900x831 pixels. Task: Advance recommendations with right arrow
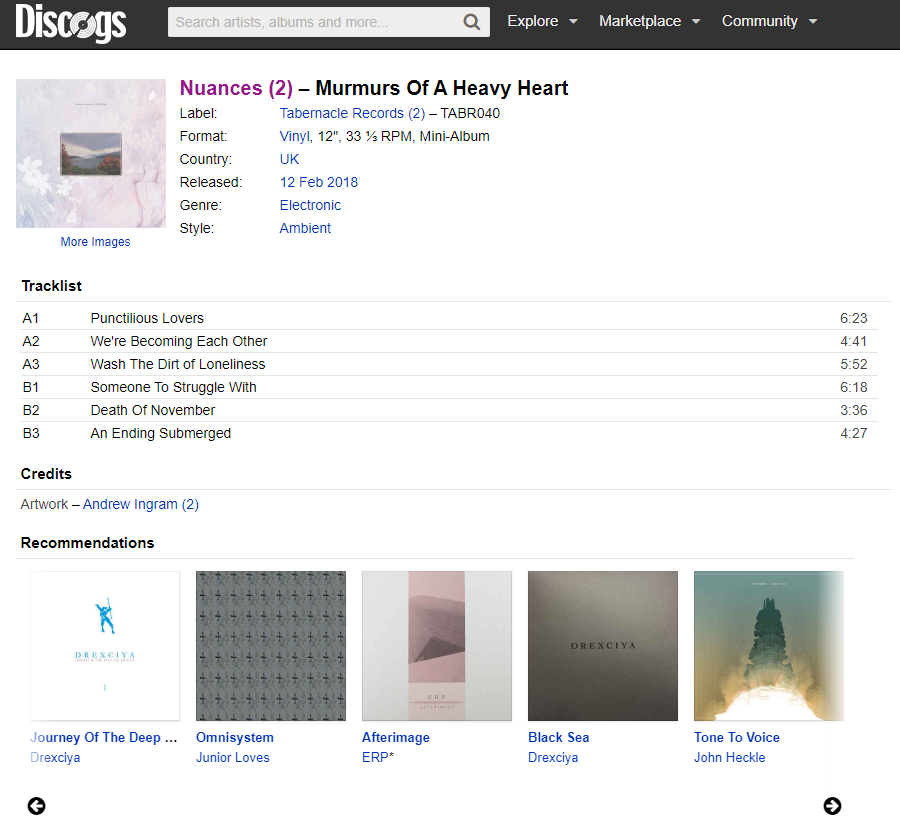tap(832, 806)
